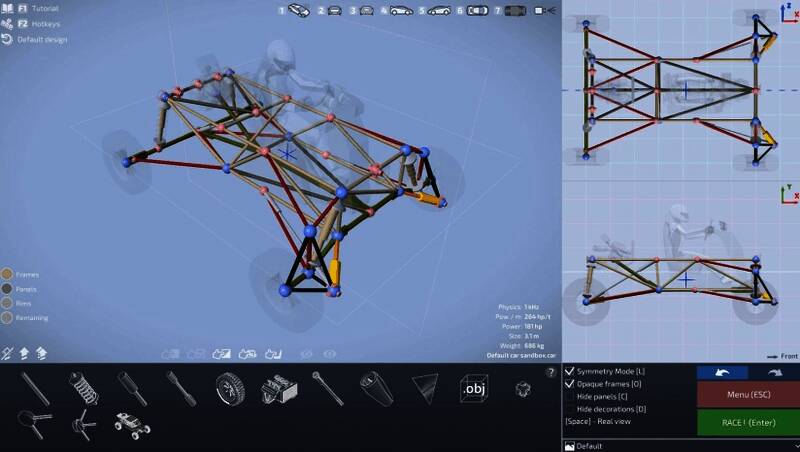This screenshot has height=452, width=800.
Task: Open help question mark icon
Action: point(550,372)
